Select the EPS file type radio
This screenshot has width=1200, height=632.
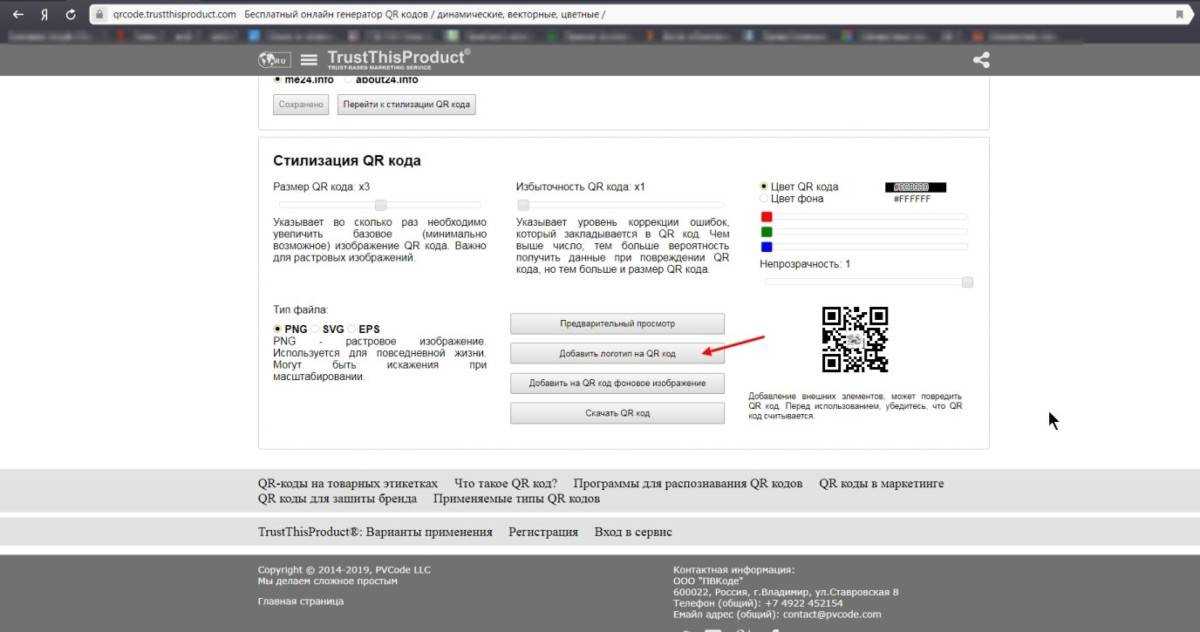coord(352,329)
